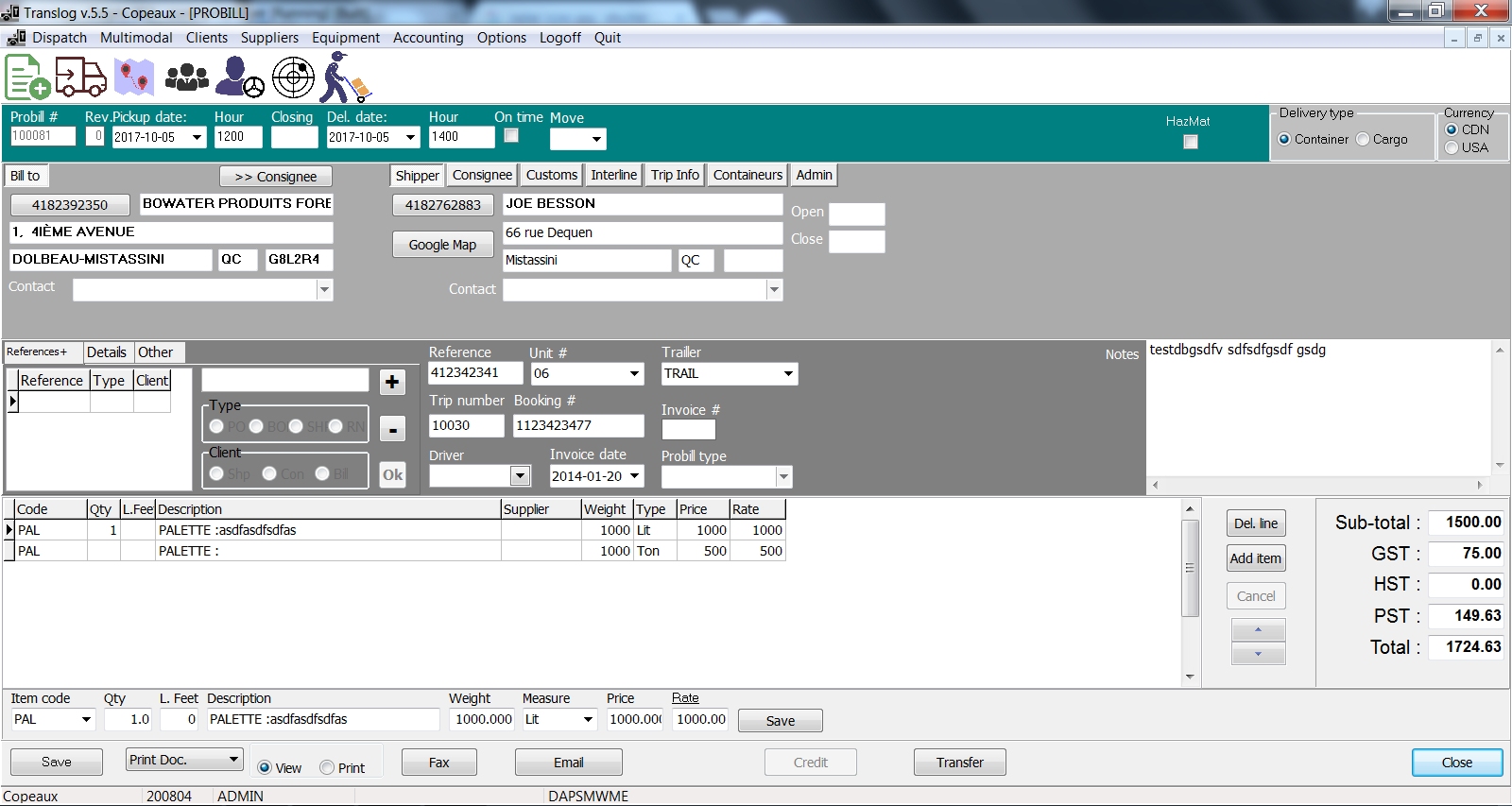Select USA currency option
This screenshot has width=1512, height=806.
coord(1452,147)
